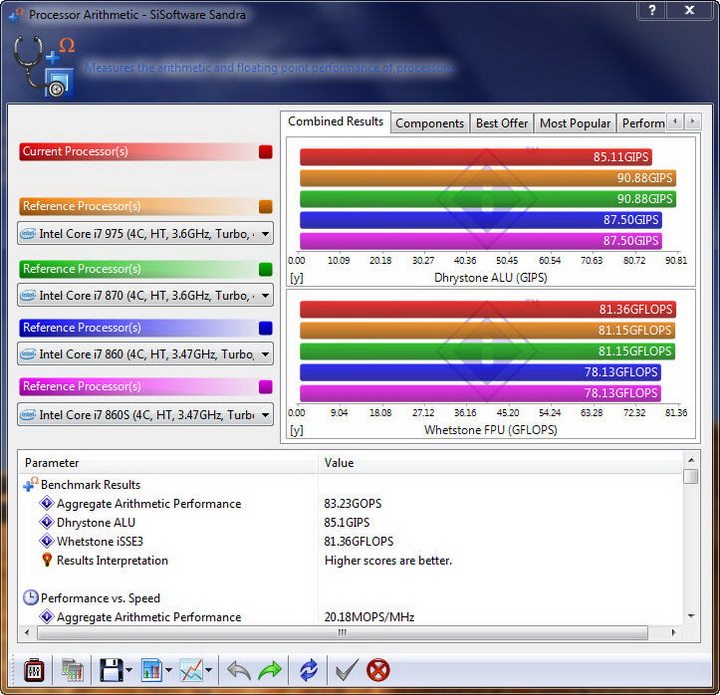Click the lightbulb Results Interpretation icon

[x=47, y=560]
